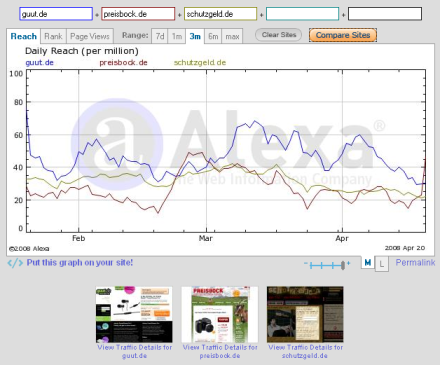Screen dimensions: 440x365
Task: Click the preisbock.de site thumbnail
Action: coord(220,314)
